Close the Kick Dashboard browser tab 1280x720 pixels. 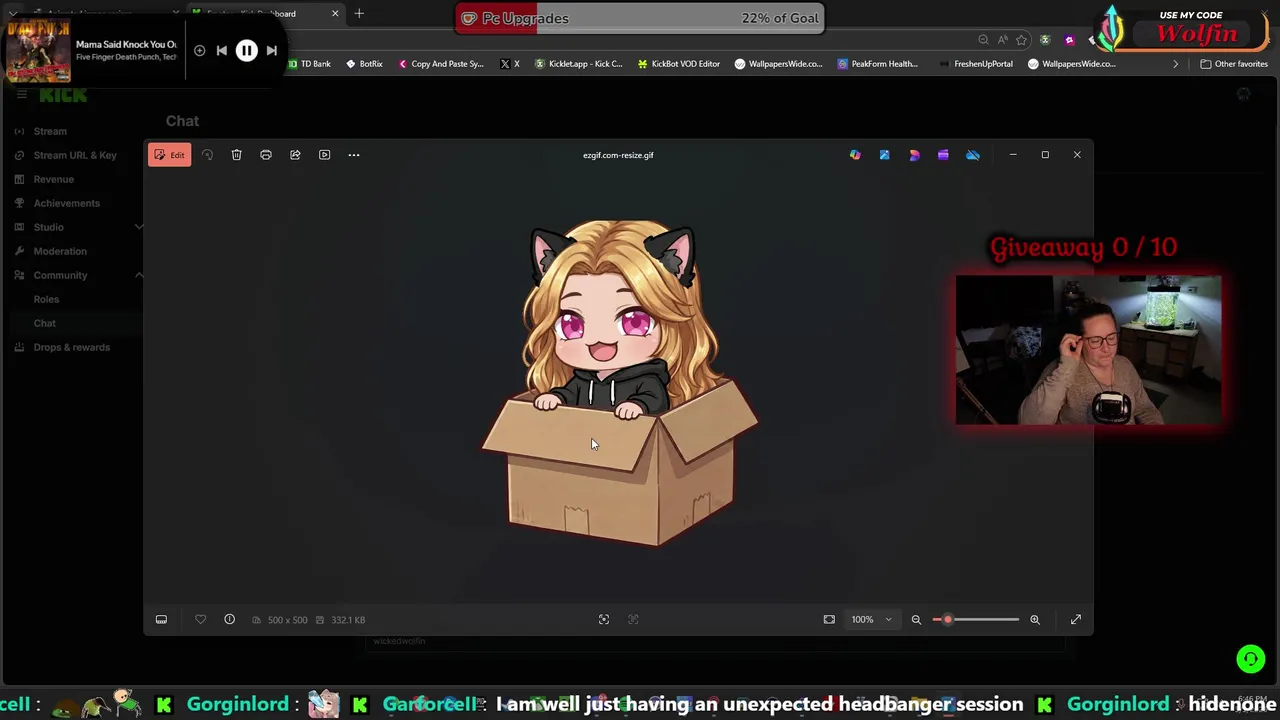[x=335, y=13]
